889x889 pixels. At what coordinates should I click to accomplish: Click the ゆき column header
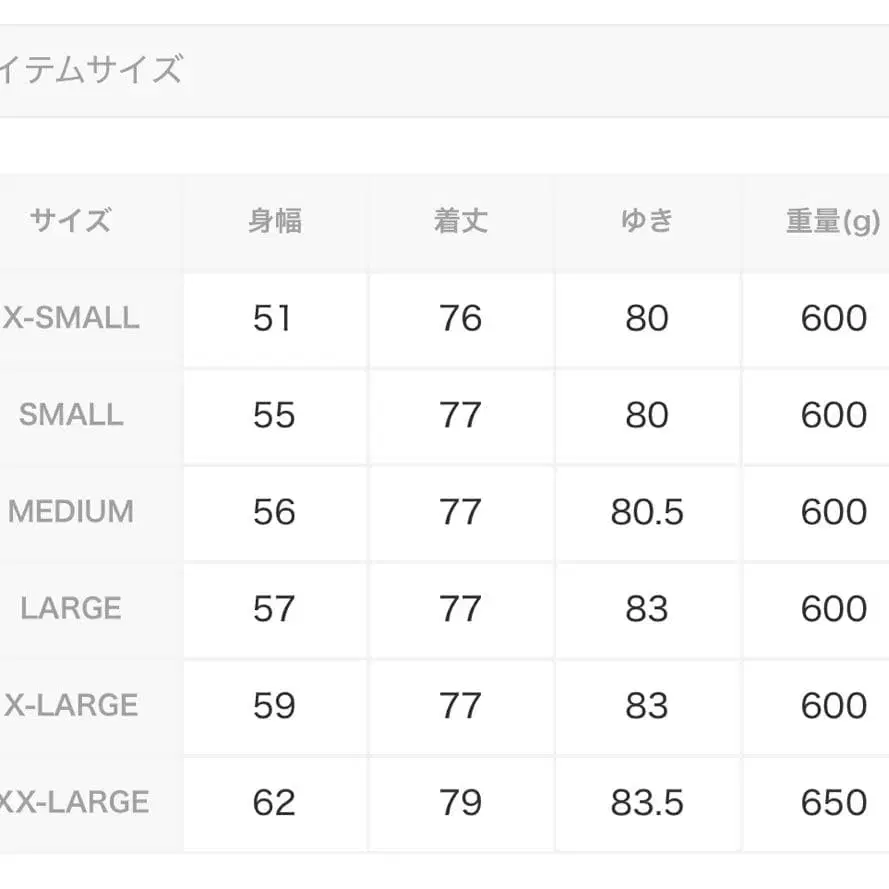click(x=646, y=221)
